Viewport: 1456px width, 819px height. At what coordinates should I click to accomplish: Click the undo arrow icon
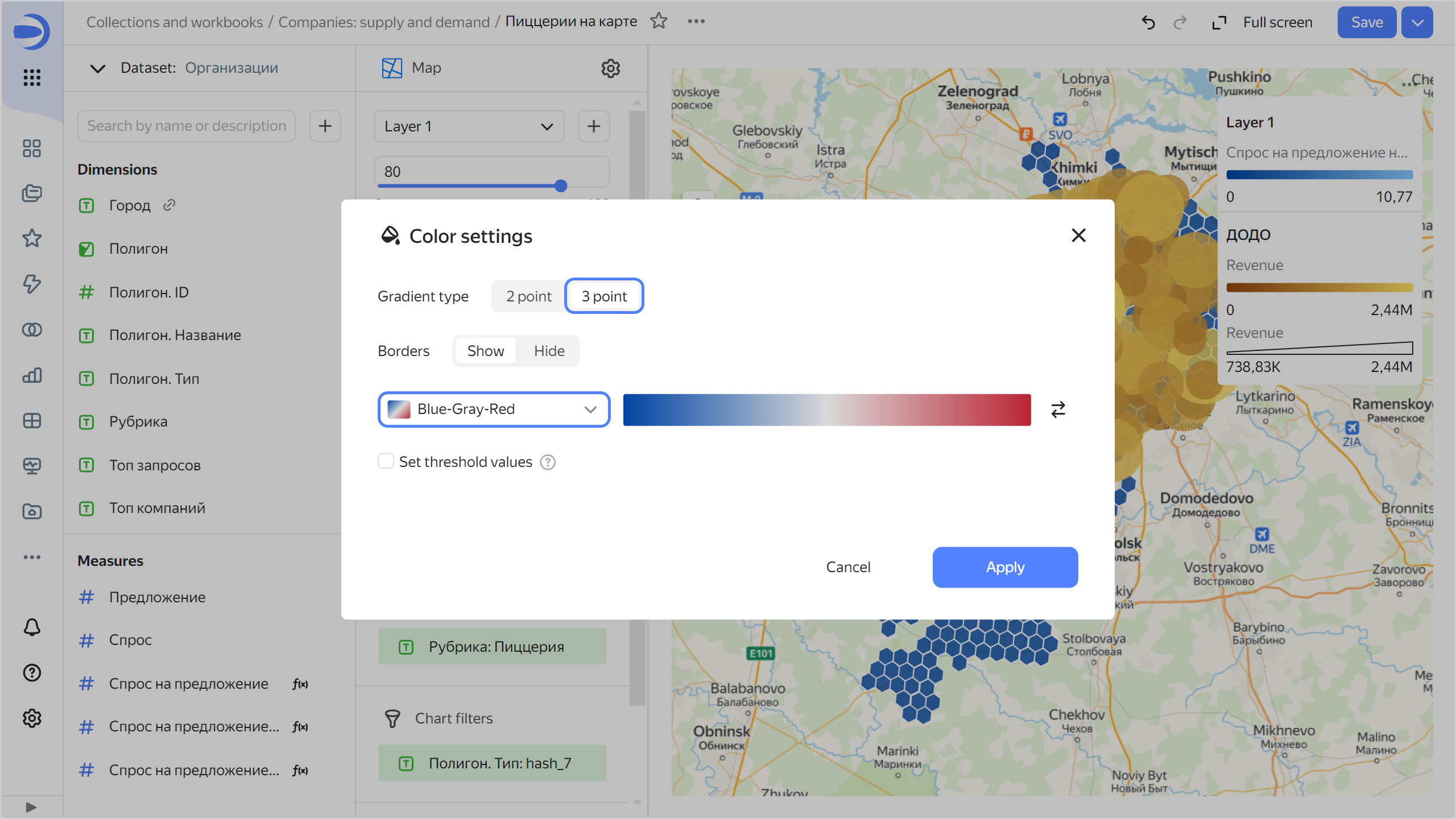1148,23
